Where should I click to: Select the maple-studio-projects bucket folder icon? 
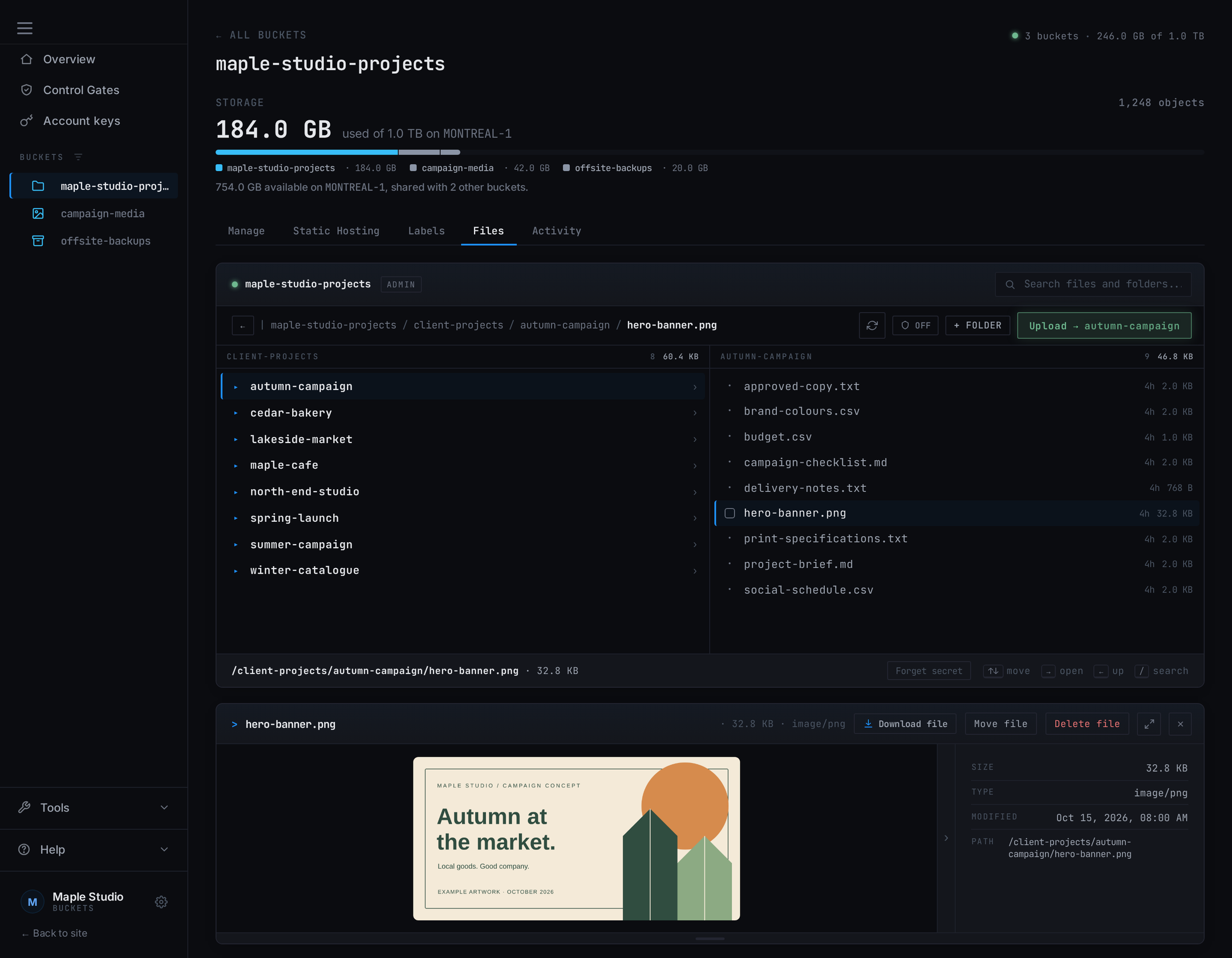[x=38, y=186]
